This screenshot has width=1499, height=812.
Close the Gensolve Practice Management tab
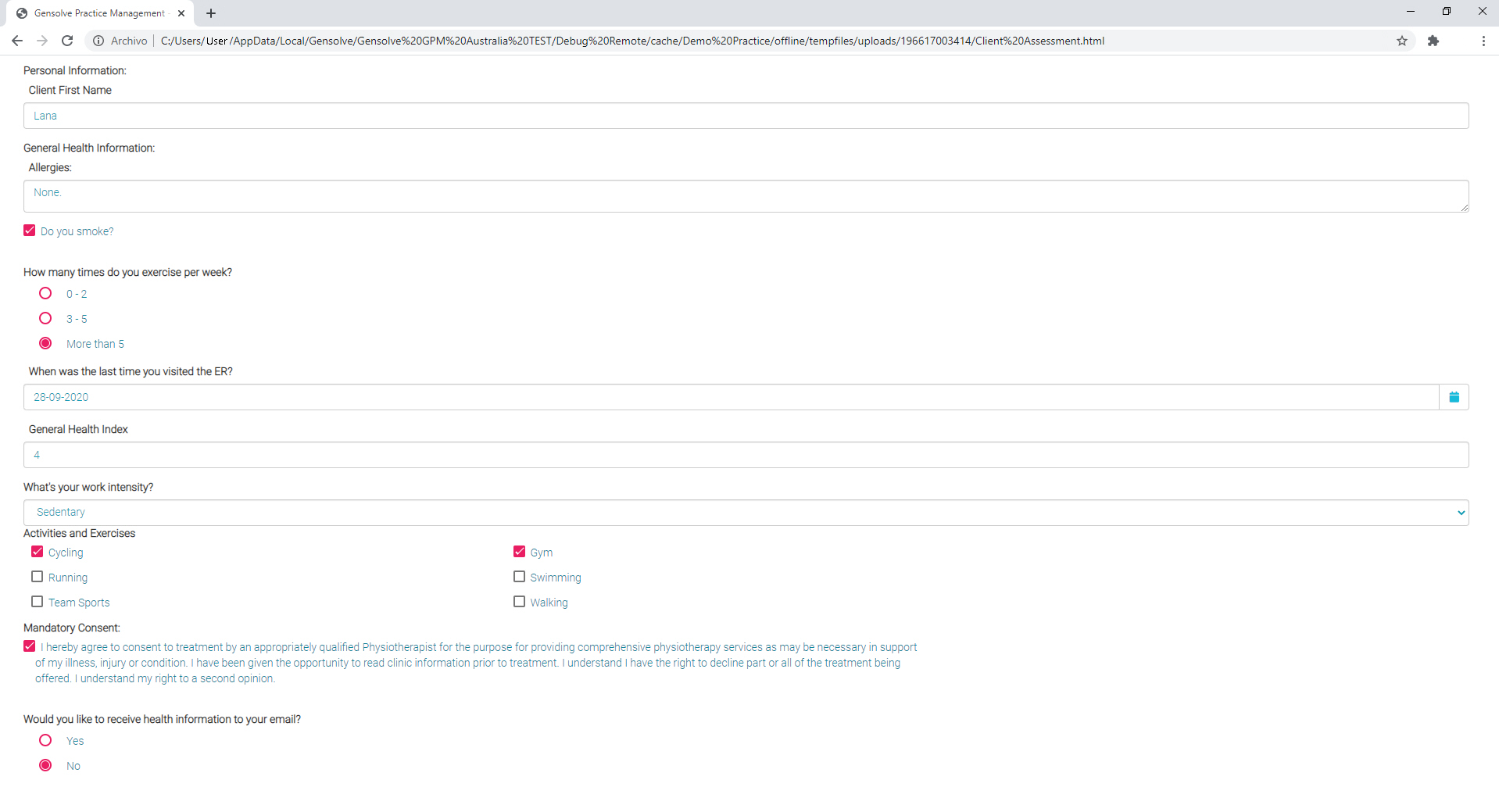(181, 13)
